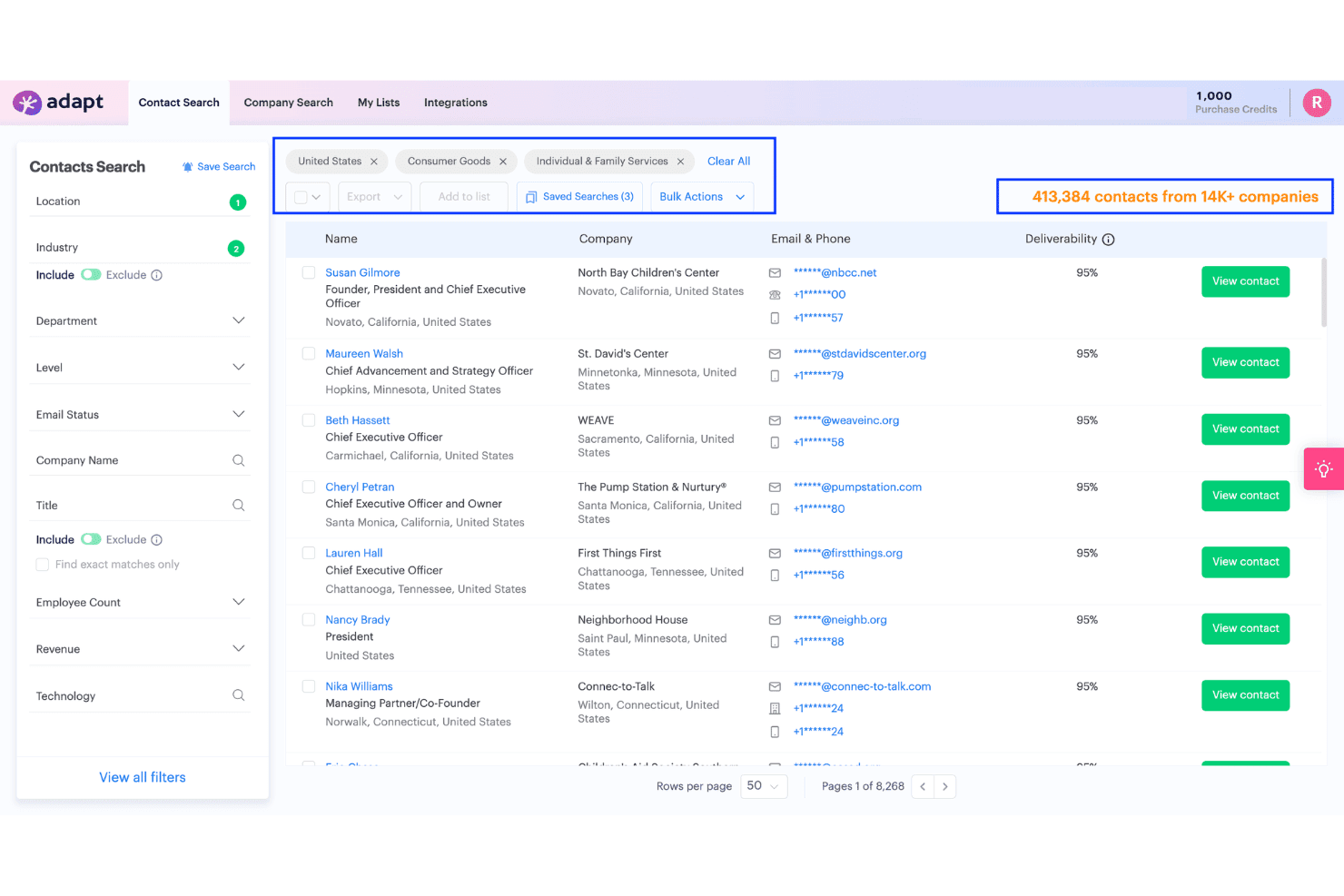Switch to the Company Search tab
This screenshot has width=1344, height=896.
[289, 103]
